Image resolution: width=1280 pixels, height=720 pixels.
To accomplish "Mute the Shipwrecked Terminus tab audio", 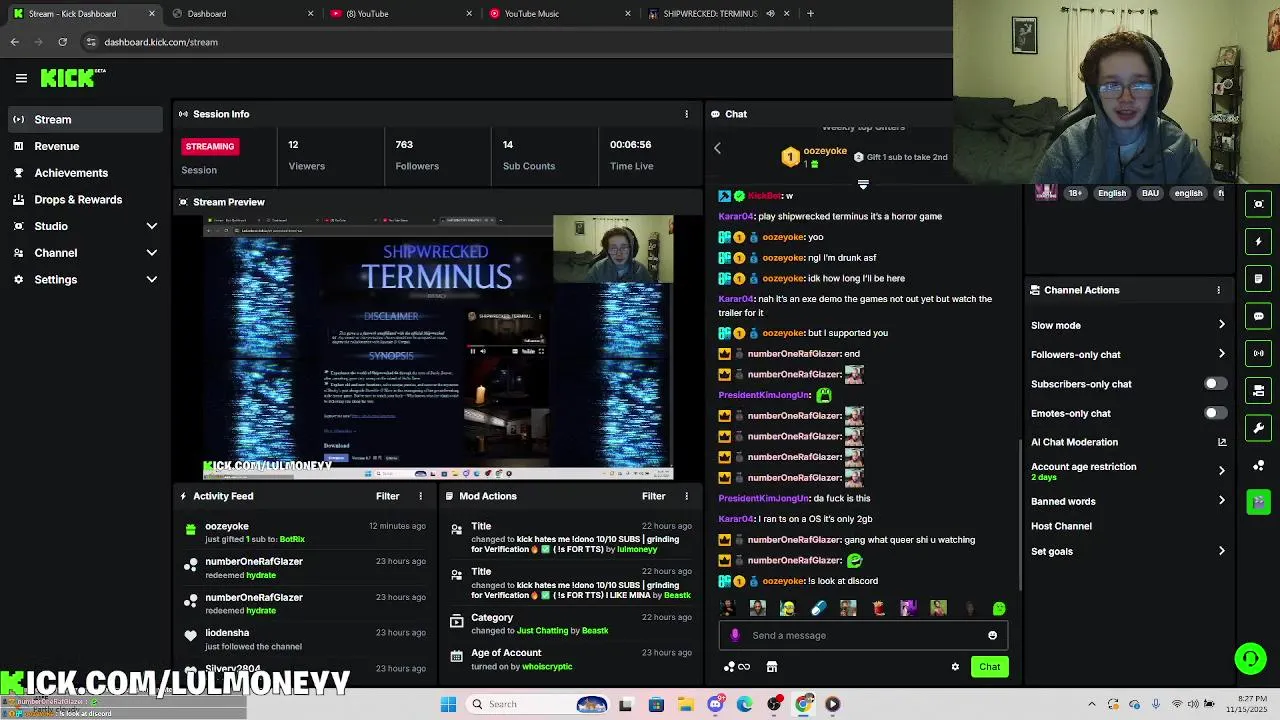I will [x=770, y=14].
